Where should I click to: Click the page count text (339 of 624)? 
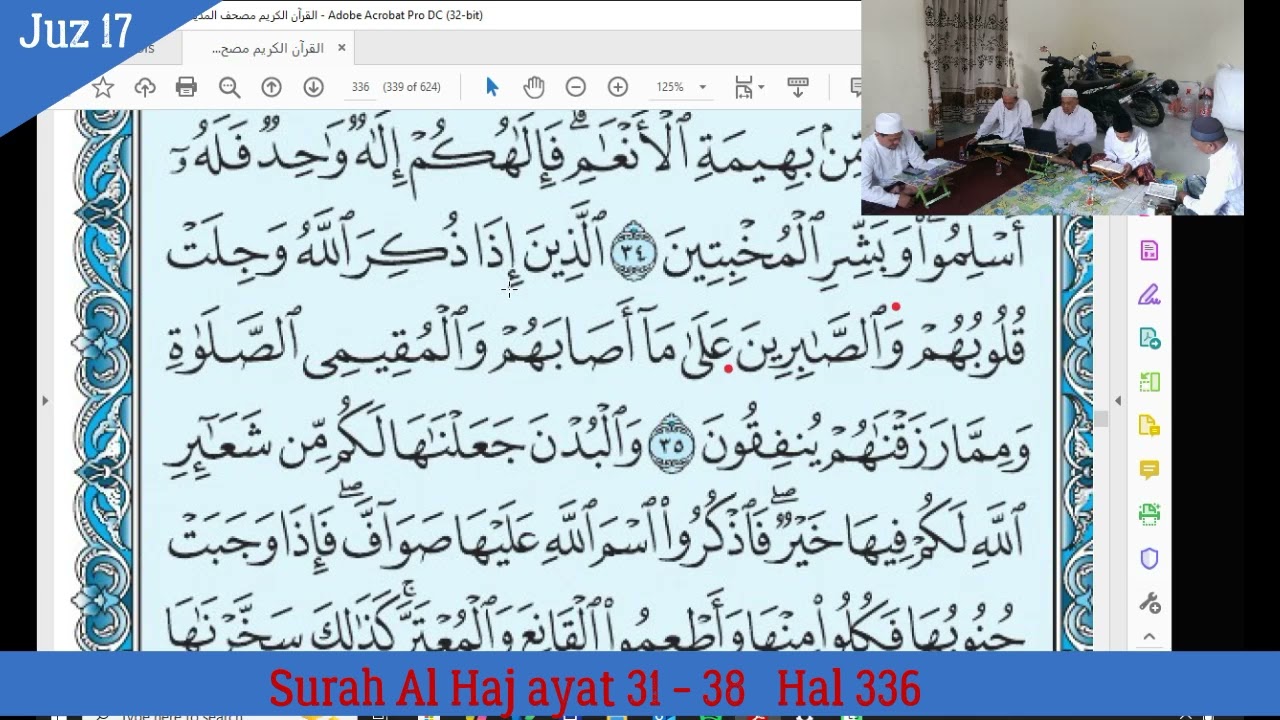(x=411, y=87)
